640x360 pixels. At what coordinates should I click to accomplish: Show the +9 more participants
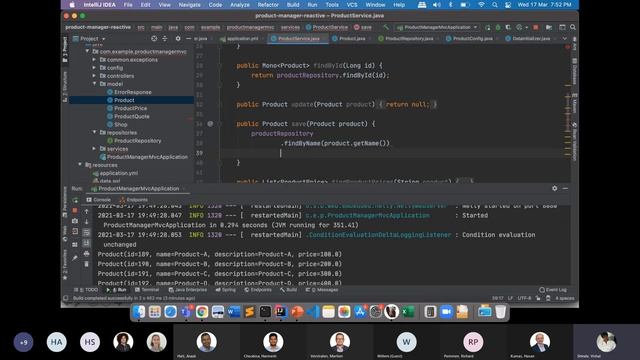tap(23, 342)
